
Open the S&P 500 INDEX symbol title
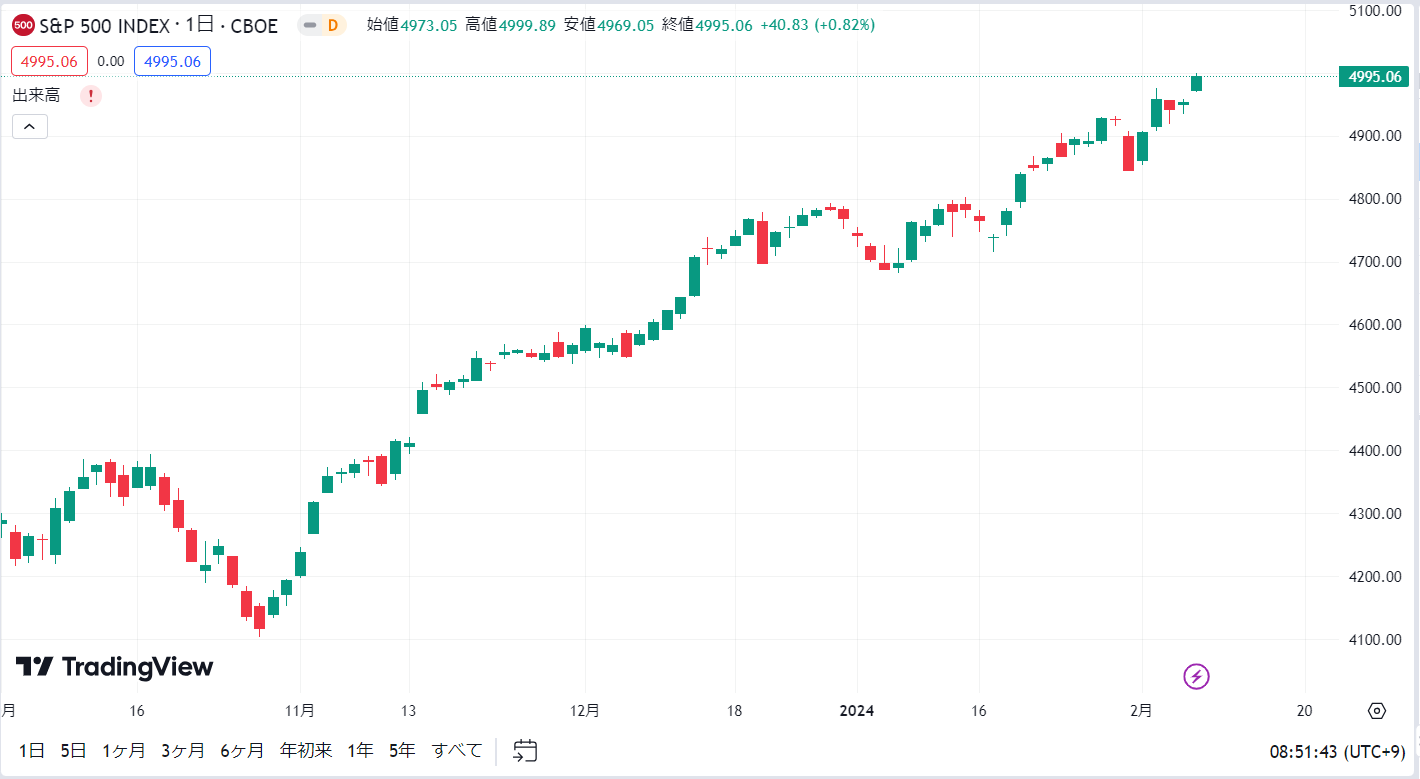pos(158,25)
